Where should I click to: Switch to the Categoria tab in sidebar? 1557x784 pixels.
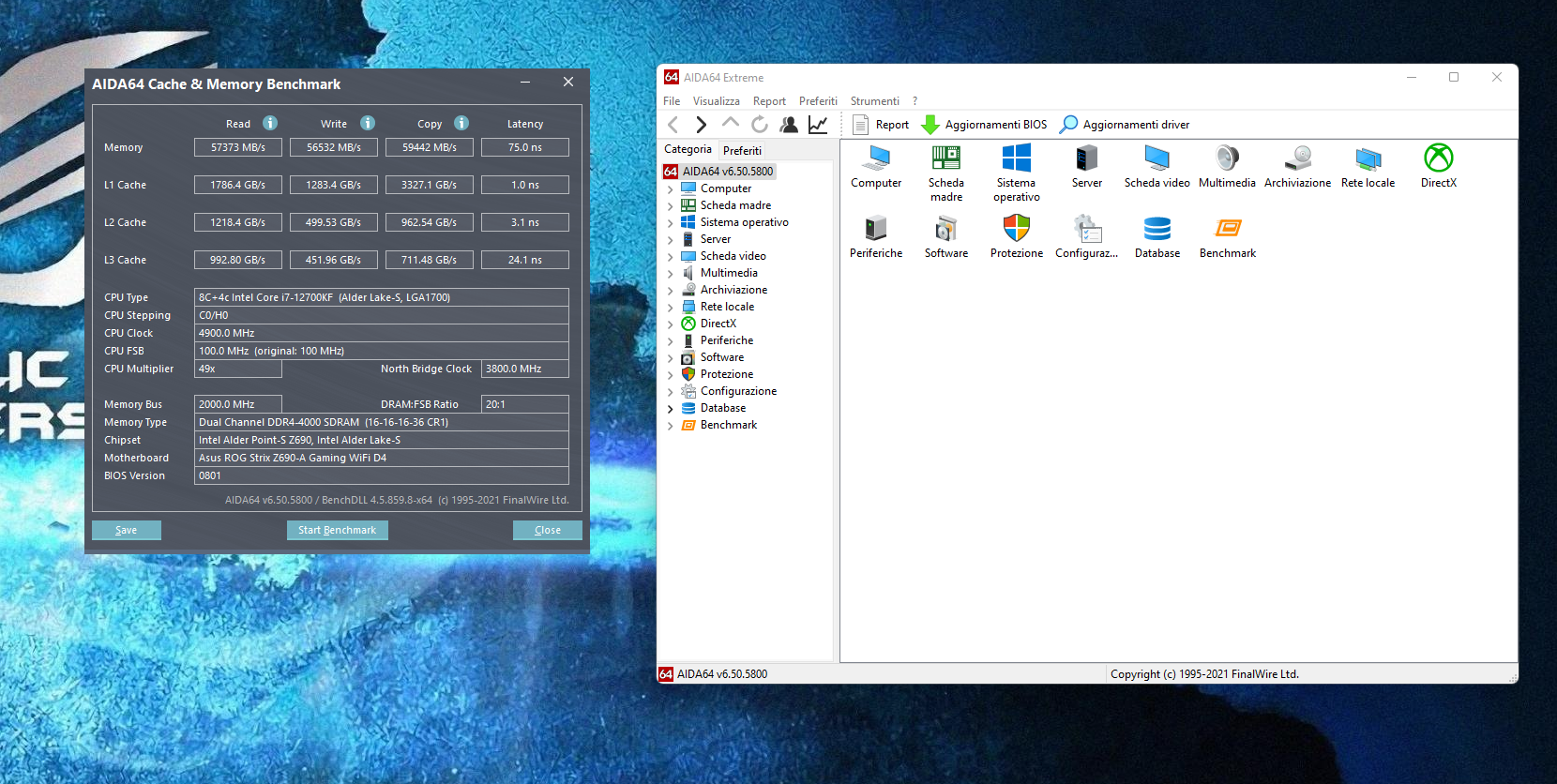[688, 149]
